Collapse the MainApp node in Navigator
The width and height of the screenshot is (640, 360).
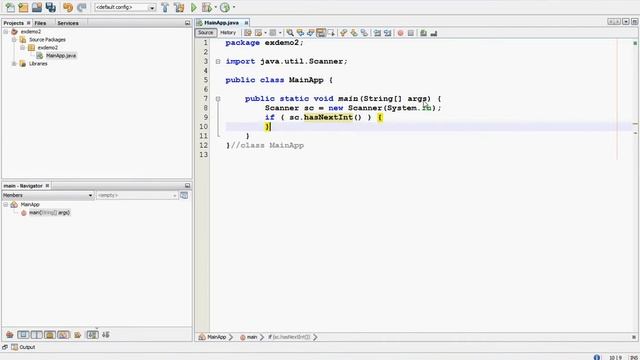click(x=6, y=204)
